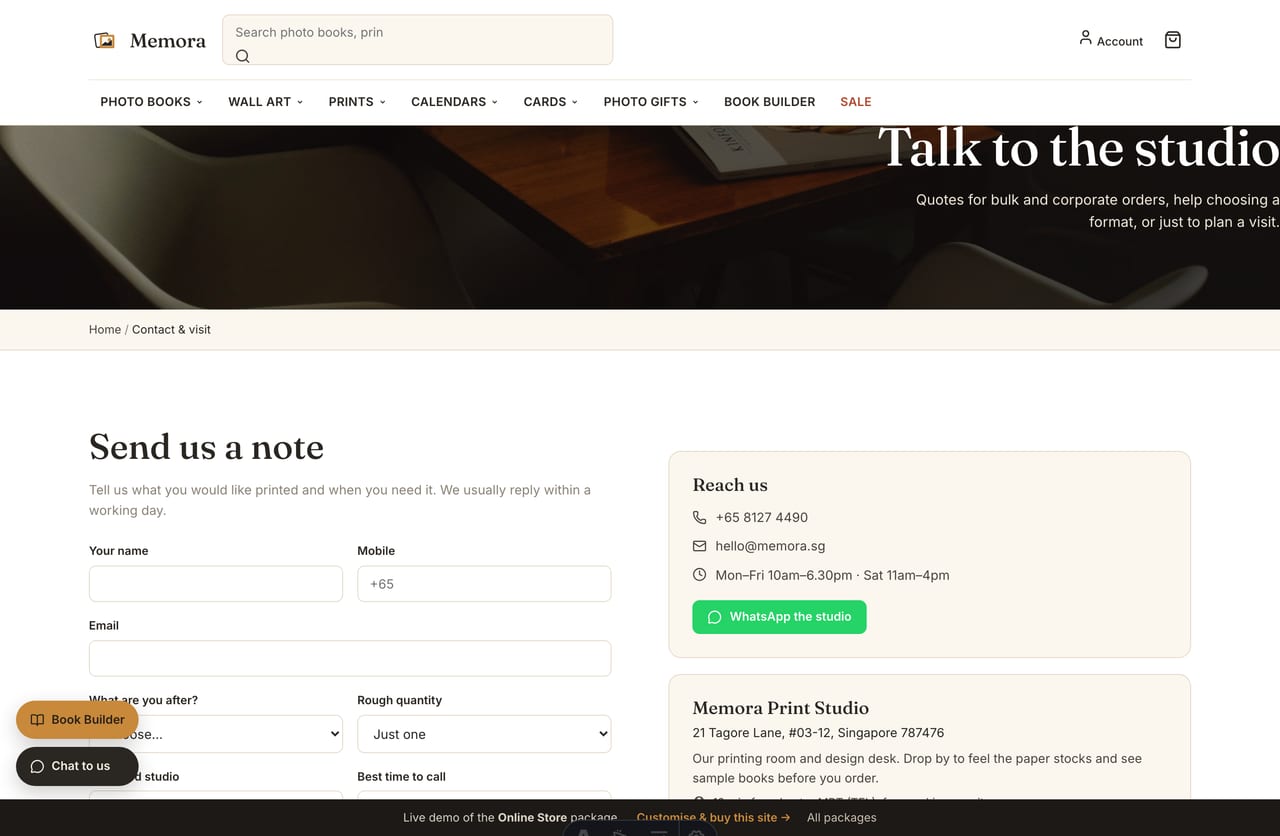
Task: Click the 'Reach us' heading
Action: pyautogui.click(x=730, y=485)
